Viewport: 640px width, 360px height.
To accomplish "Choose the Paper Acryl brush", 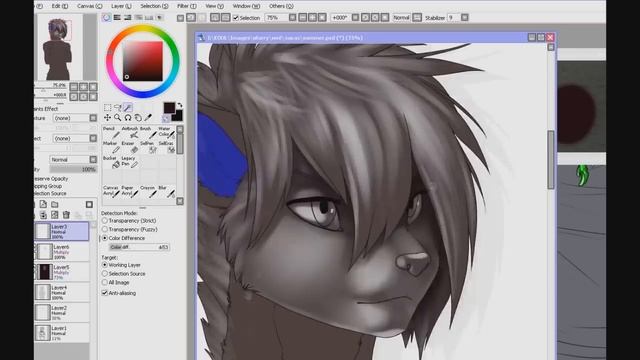I will click(130, 191).
